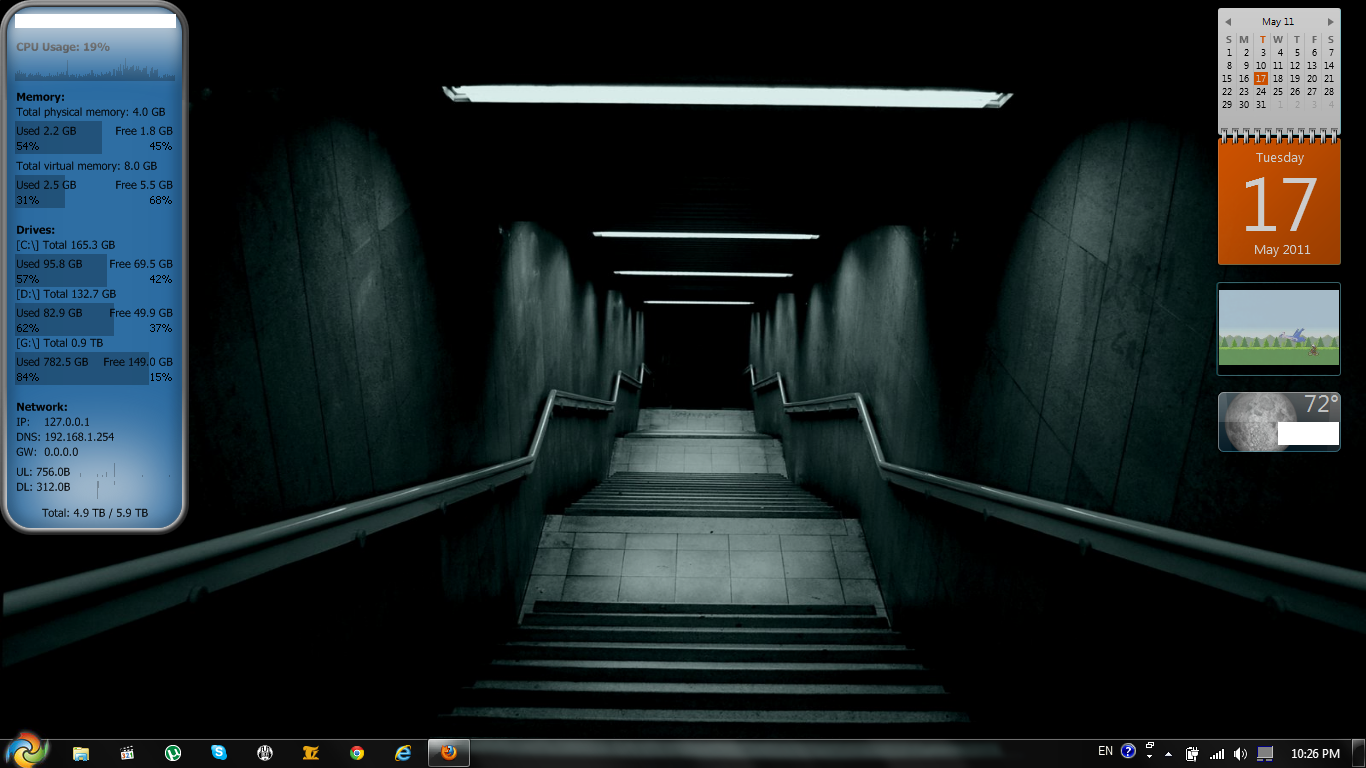Select day 1 of May in the calendar

1227,52
